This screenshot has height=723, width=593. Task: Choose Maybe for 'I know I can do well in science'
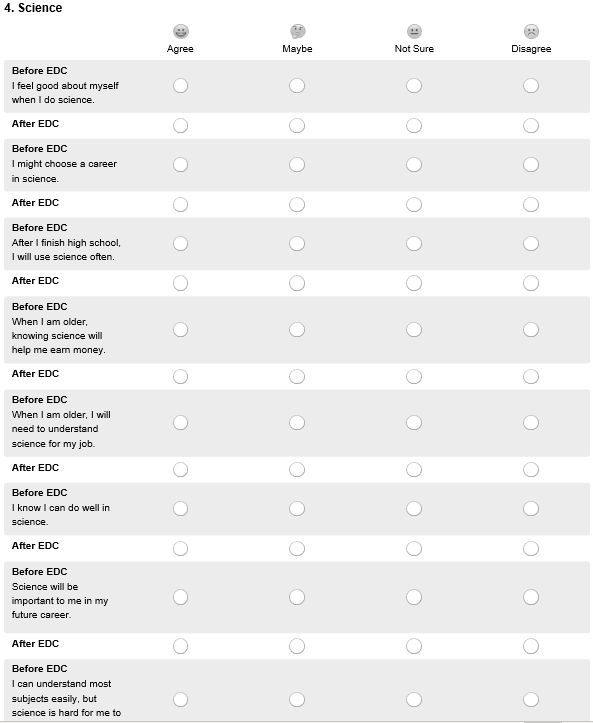(297, 509)
